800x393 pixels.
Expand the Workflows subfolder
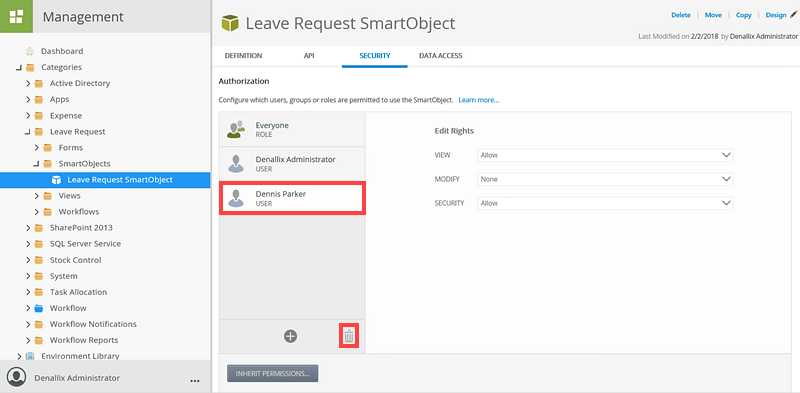click(x=37, y=212)
